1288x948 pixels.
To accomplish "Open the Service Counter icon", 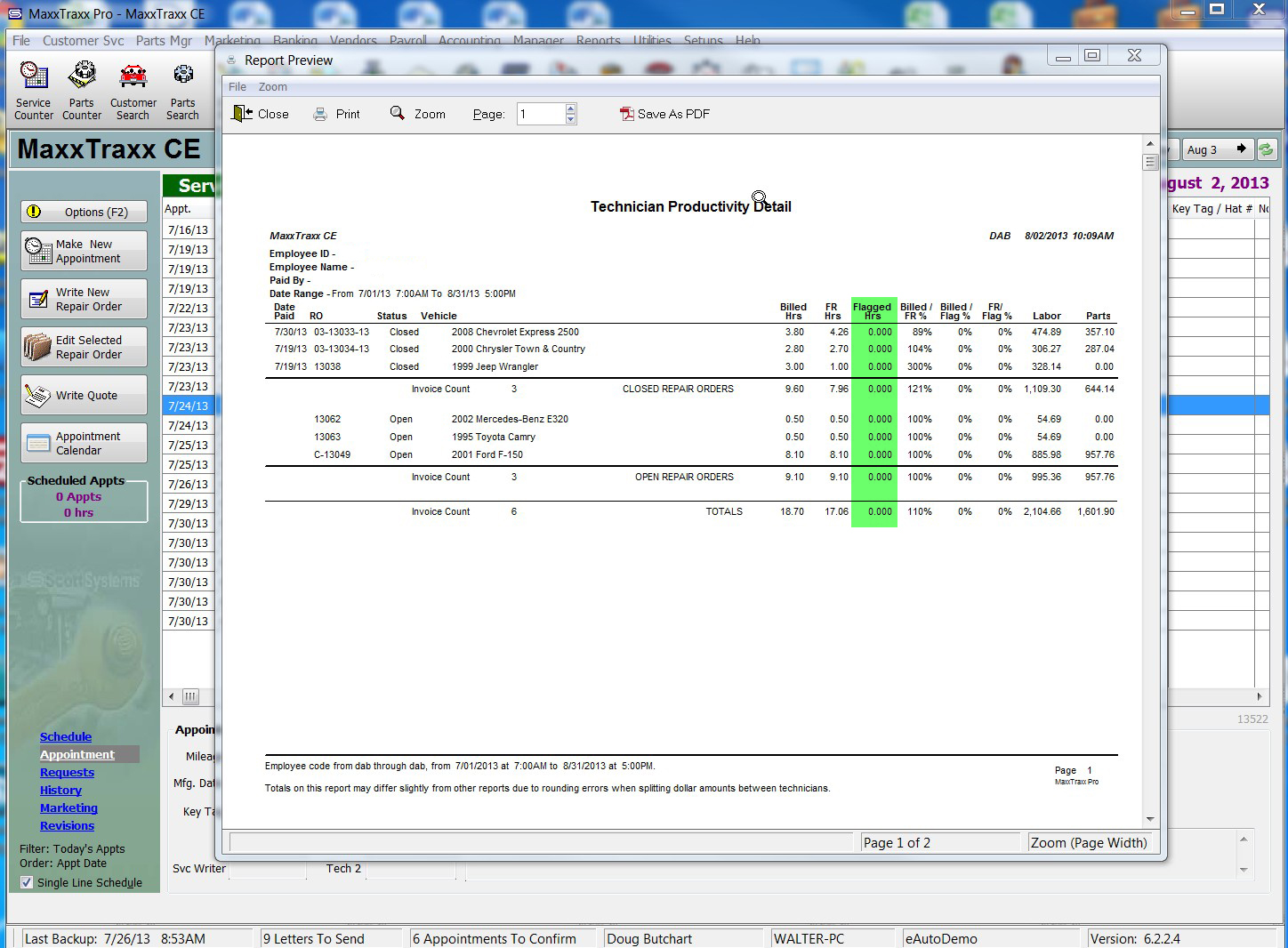I will click(x=34, y=91).
